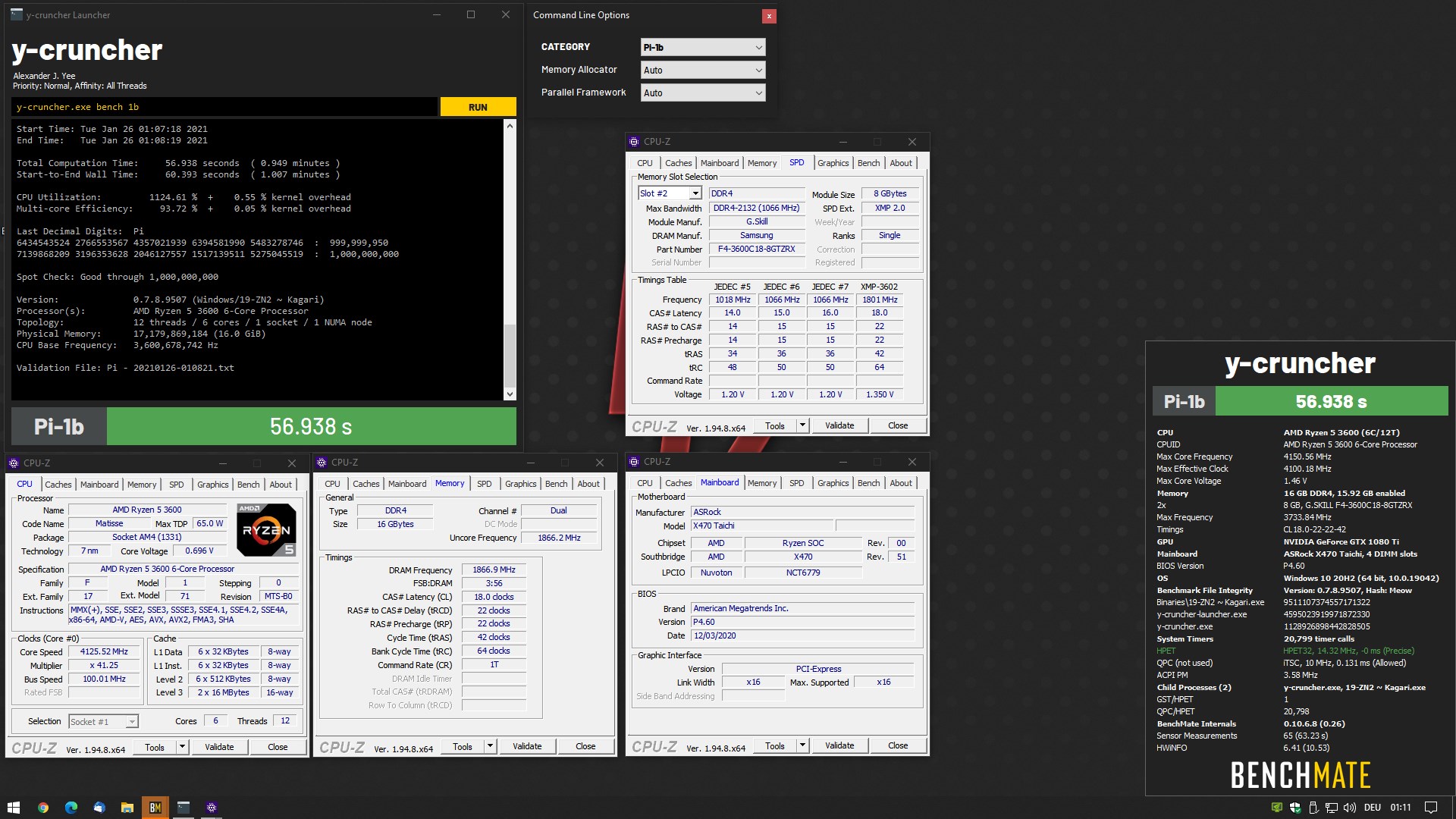Viewport: 1456px width, 819px height.
Task: Switch to the Graphics tab in the SPD CPU-Z window
Action: coord(833,163)
